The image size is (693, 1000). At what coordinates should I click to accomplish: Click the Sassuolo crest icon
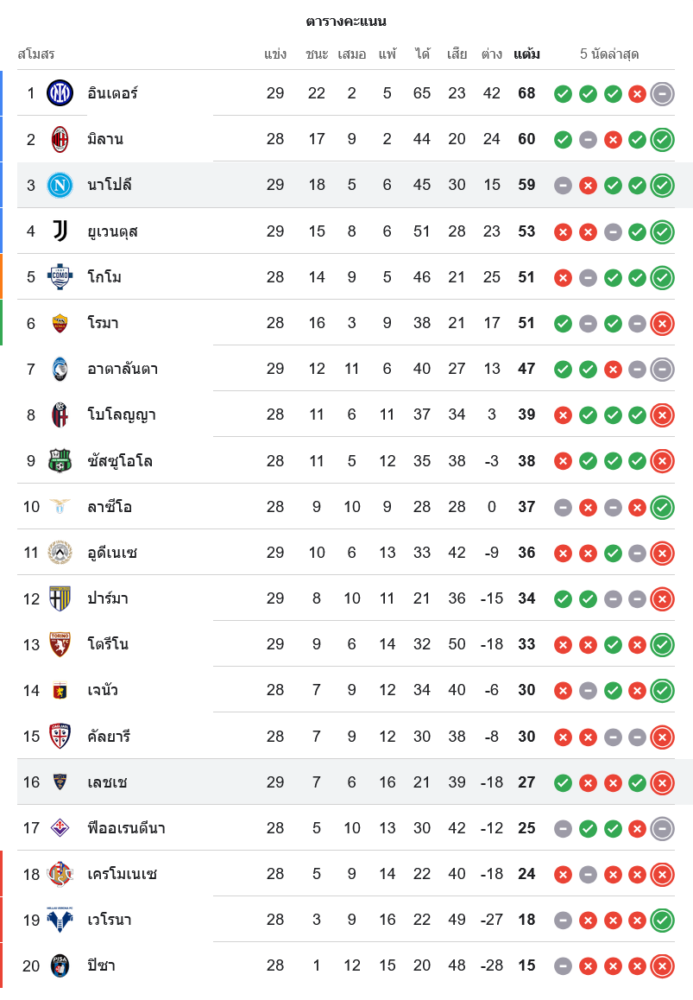point(60,461)
